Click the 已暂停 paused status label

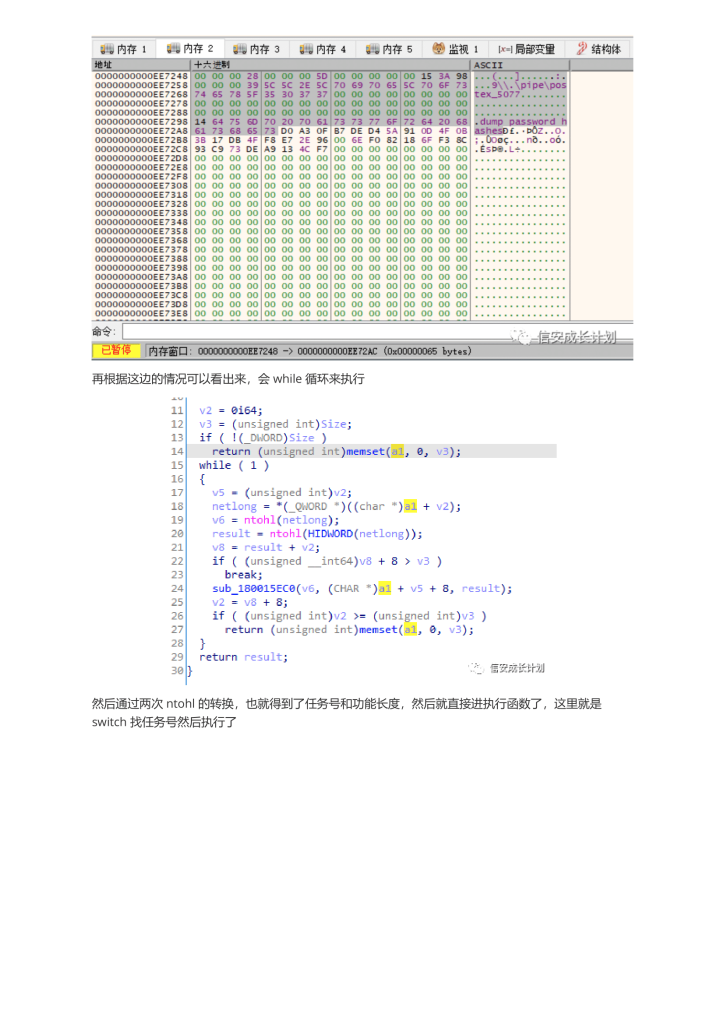click(x=116, y=351)
